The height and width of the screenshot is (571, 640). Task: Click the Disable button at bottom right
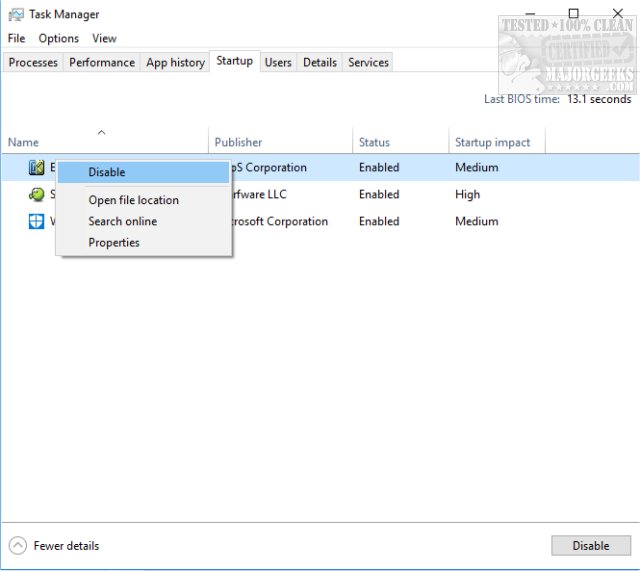click(x=591, y=546)
